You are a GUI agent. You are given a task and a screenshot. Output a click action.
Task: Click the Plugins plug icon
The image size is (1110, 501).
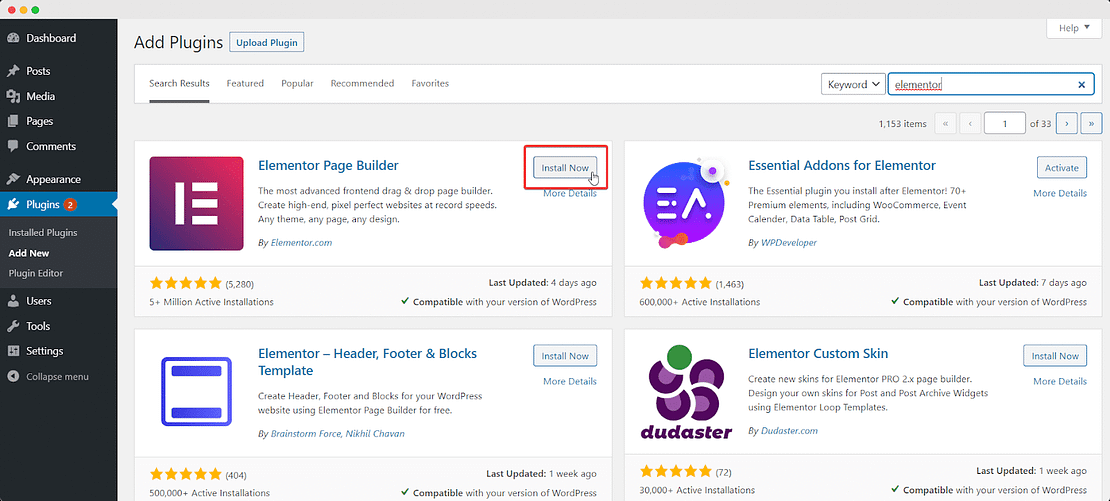tap(13, 205)
